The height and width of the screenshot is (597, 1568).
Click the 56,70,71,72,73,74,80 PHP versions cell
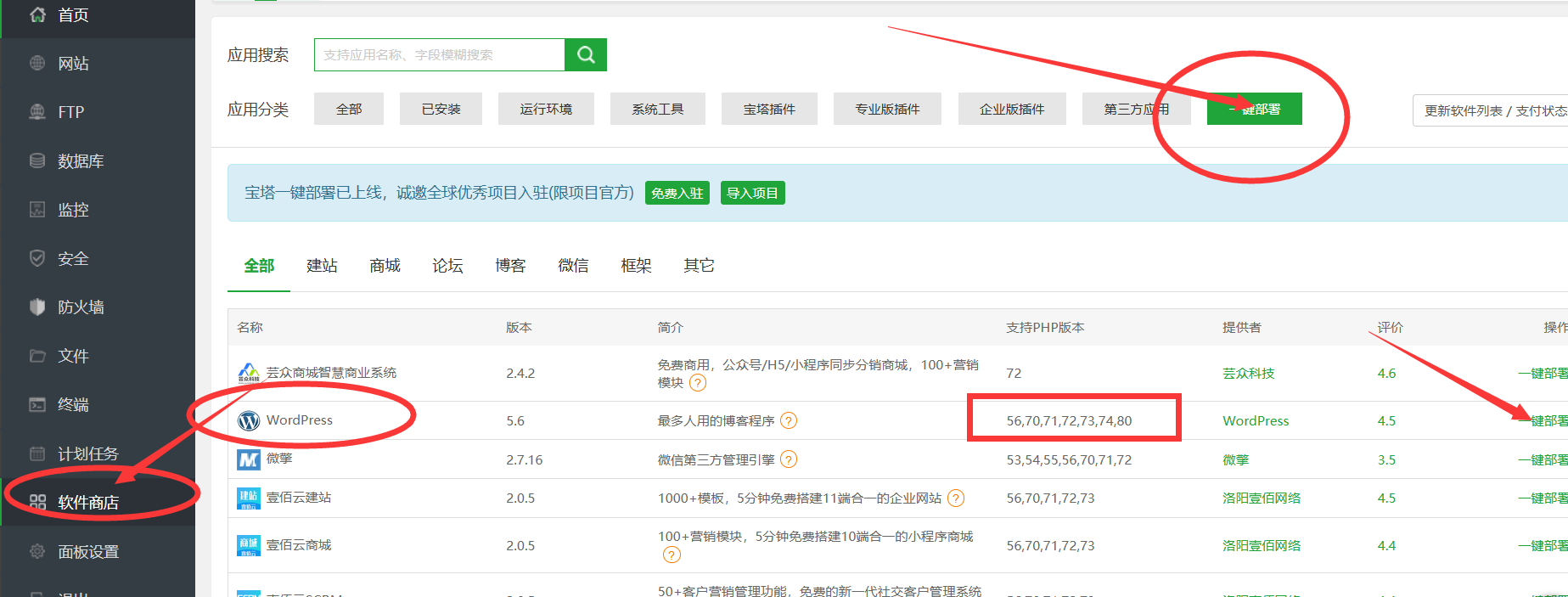pyautogui.click(x=1069, y=420)
